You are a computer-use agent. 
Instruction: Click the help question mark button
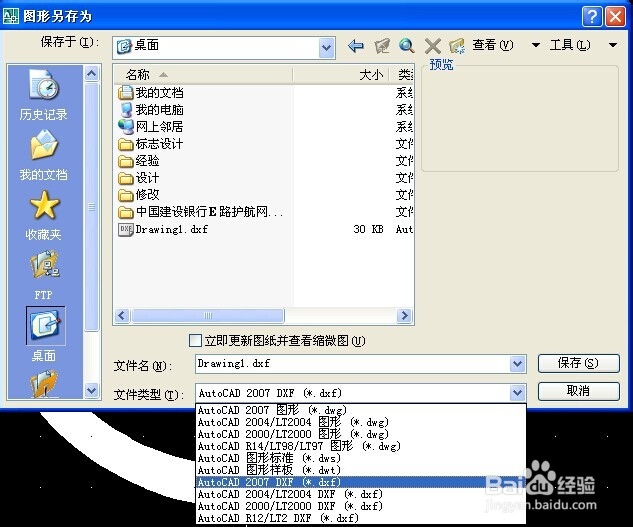pyautogui.click(x=592, y=17)
